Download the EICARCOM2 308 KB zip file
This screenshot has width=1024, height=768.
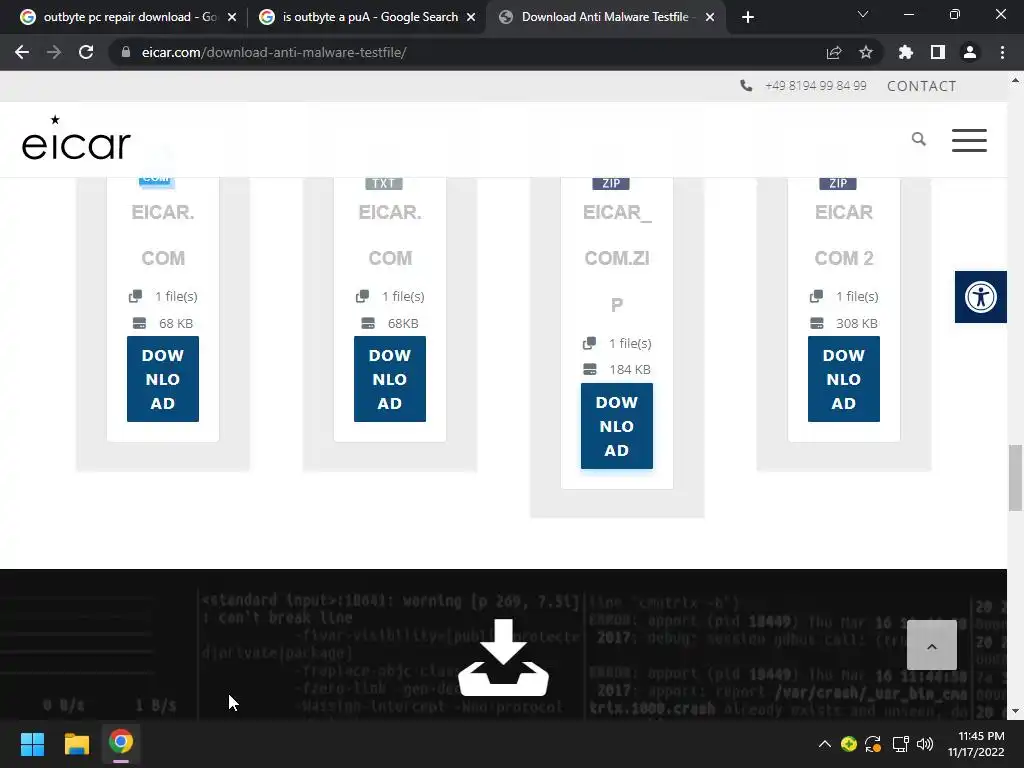pos(844,379)
